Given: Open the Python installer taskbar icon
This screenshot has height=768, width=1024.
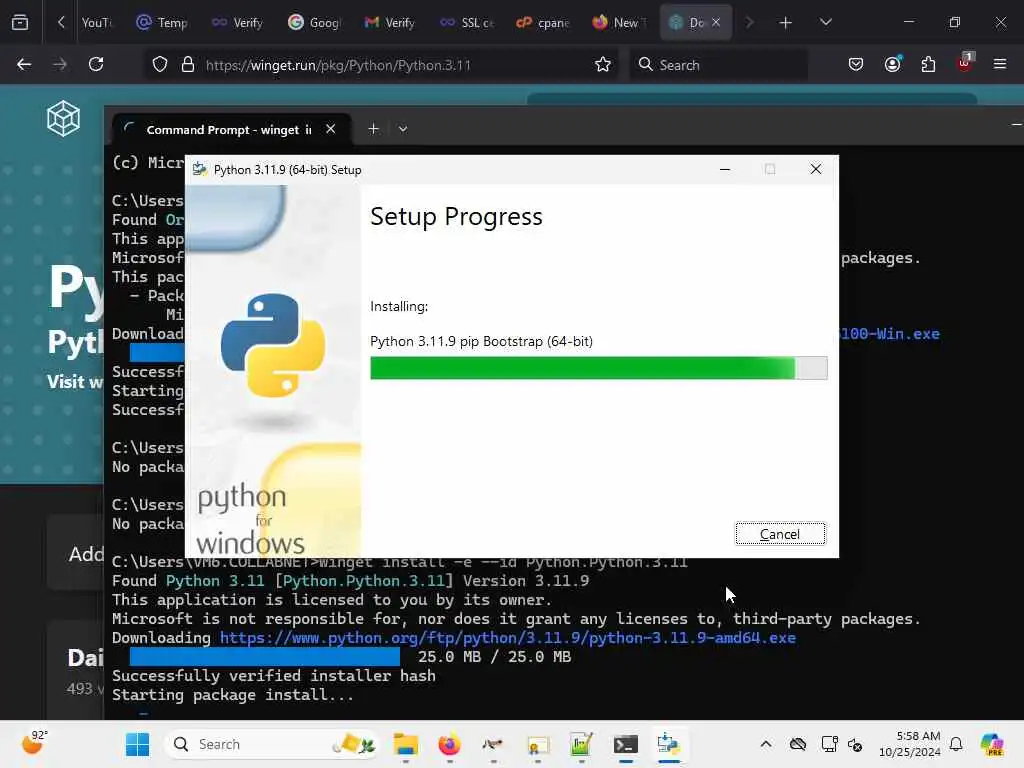Looking at the screenshot, I should [669, 744].
